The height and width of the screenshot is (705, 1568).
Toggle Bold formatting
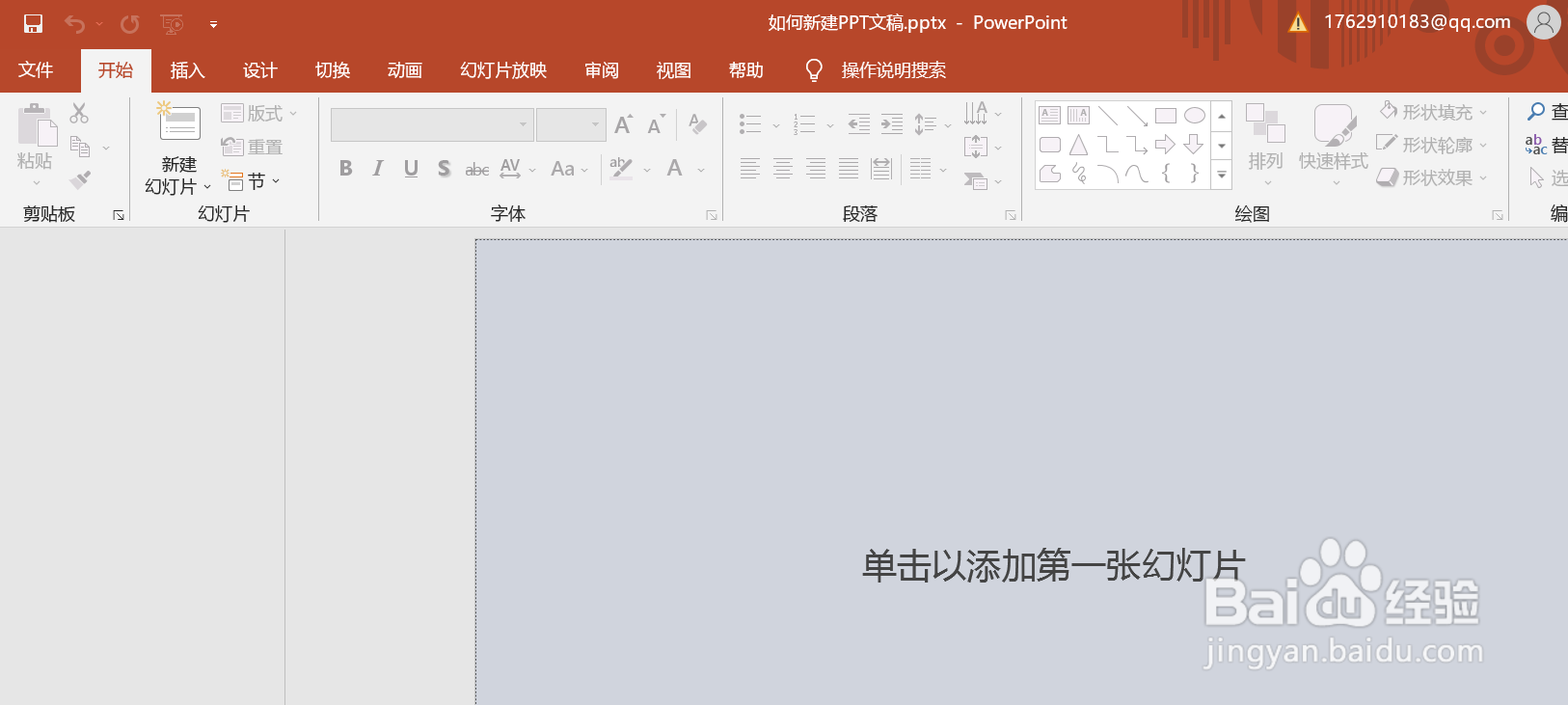tap(346, 169)
